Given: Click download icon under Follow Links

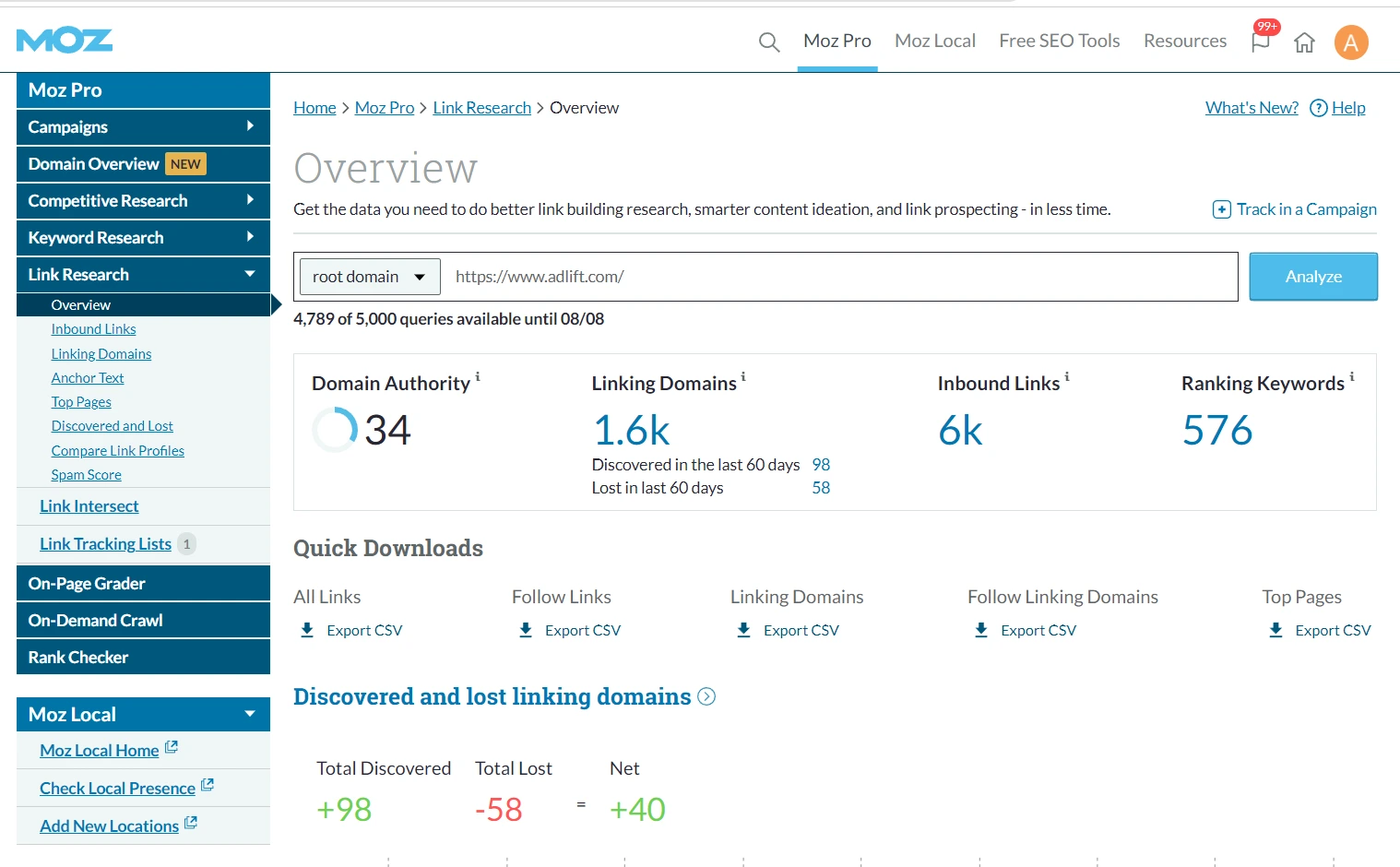Looking at the screenshot, I should click(x=526, y=630).
